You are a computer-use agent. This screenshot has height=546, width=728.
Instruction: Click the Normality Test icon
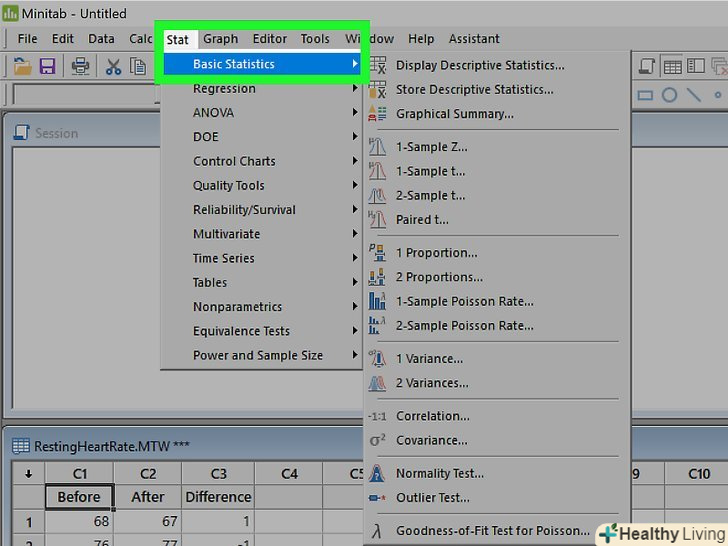(377, 473)
